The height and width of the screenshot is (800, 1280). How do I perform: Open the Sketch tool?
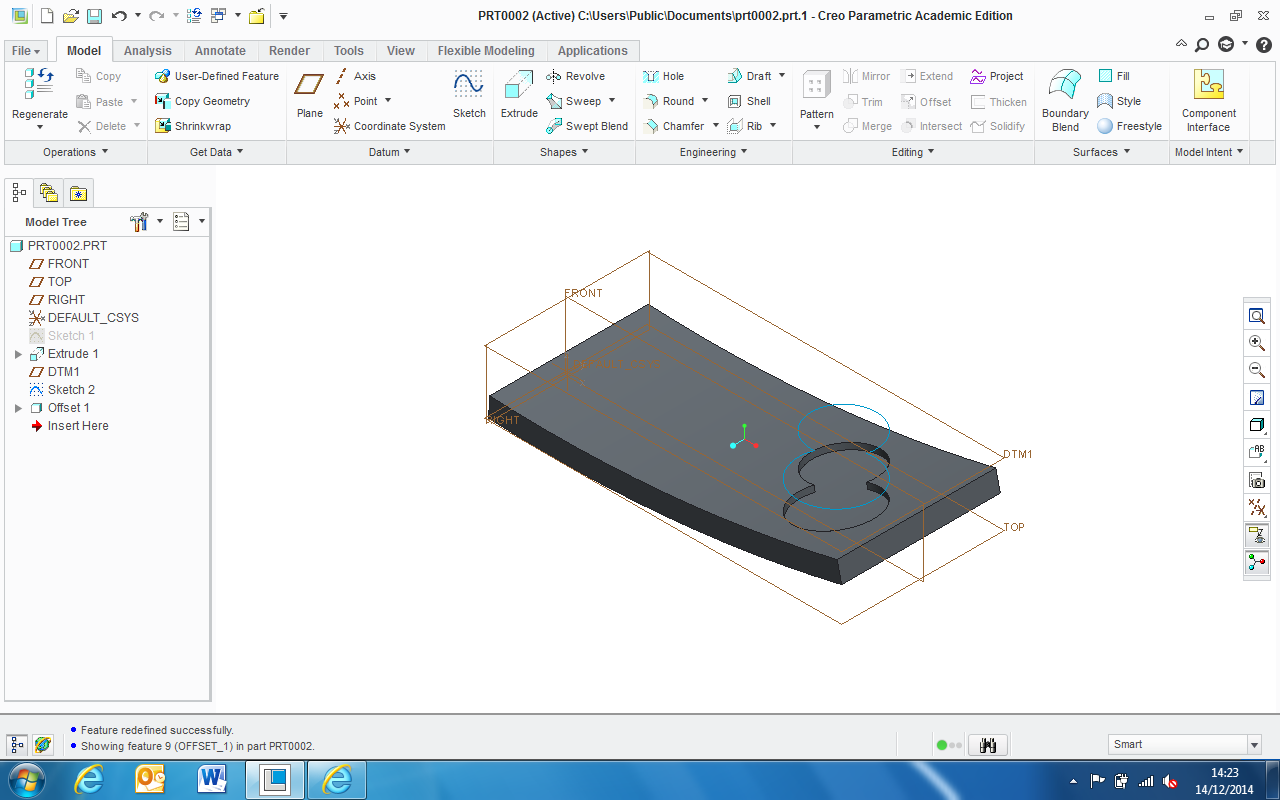pyautogui.click(x=469, y=94)
